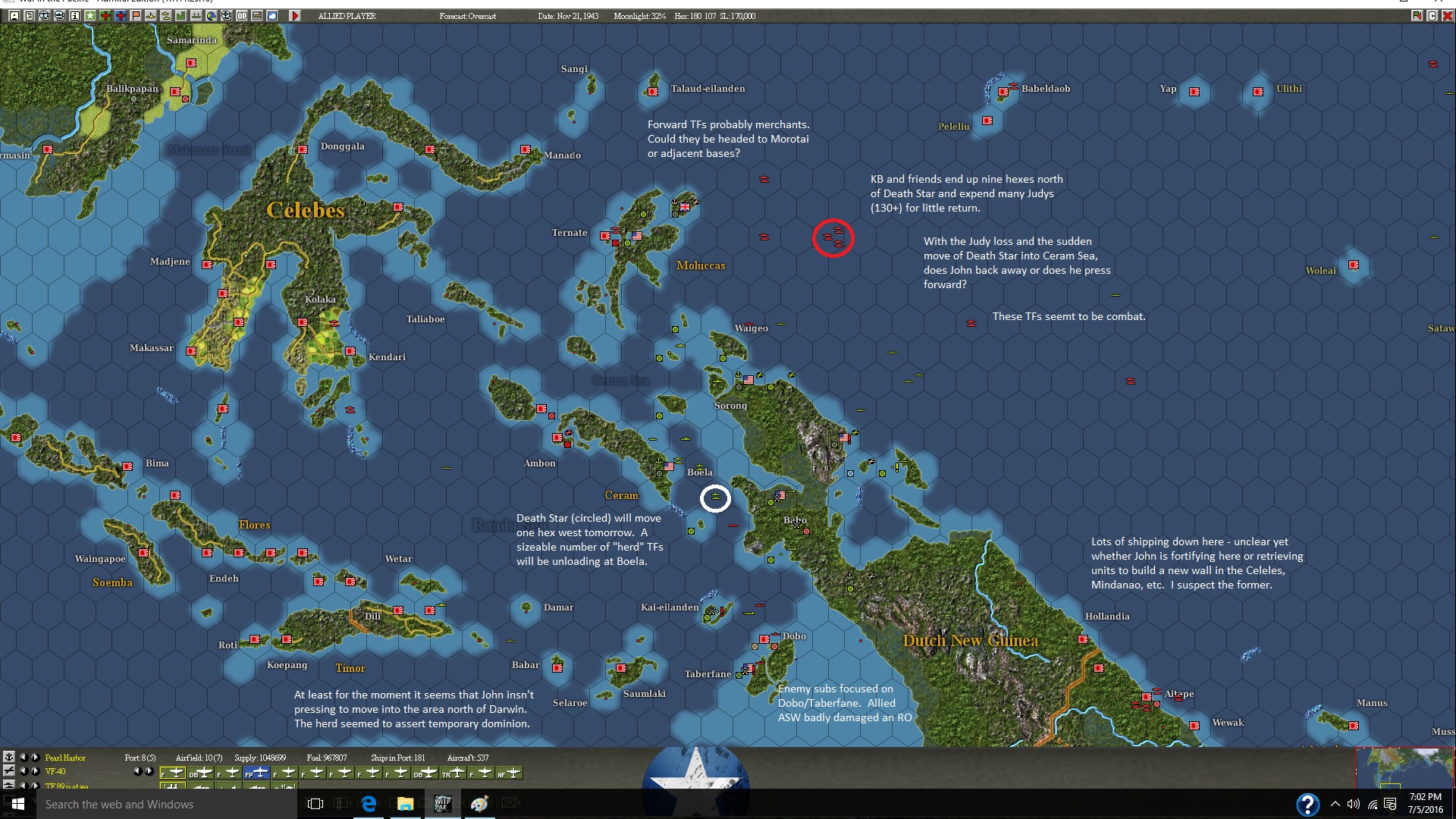Select the Japanese base flag at Manus
This screenshot has width=1456, height=819.
coord(1354,726)
